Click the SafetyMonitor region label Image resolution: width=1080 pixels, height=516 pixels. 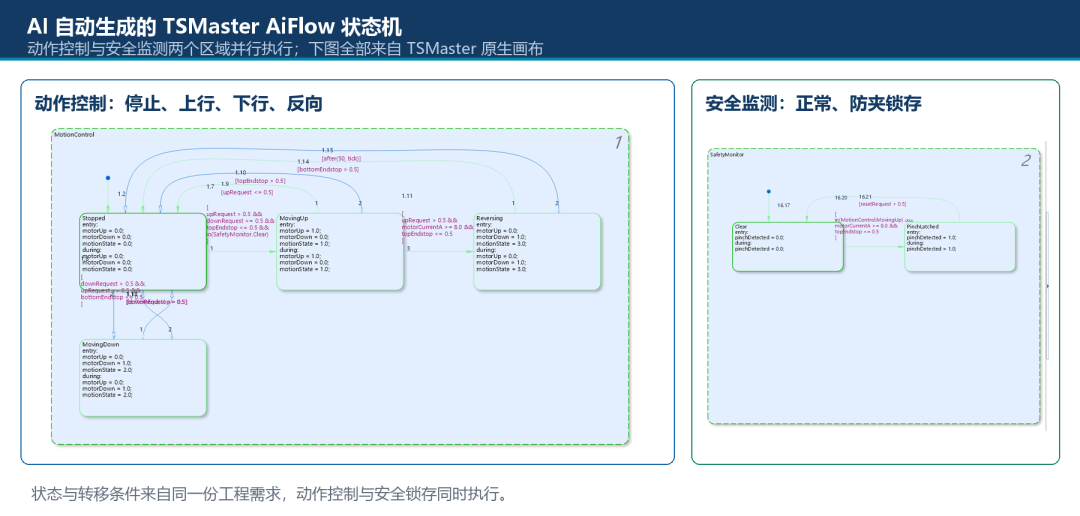(x=727, y=155)
